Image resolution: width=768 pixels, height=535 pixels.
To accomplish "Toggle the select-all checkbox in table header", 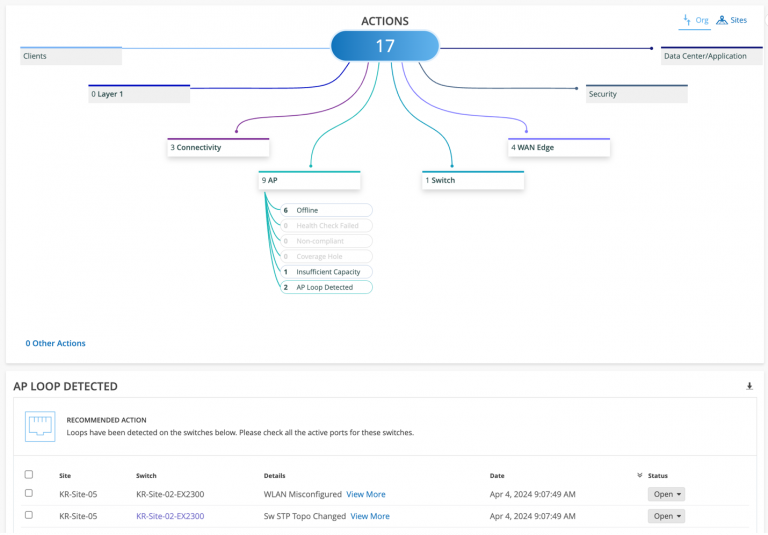I will tap(29, 475).
